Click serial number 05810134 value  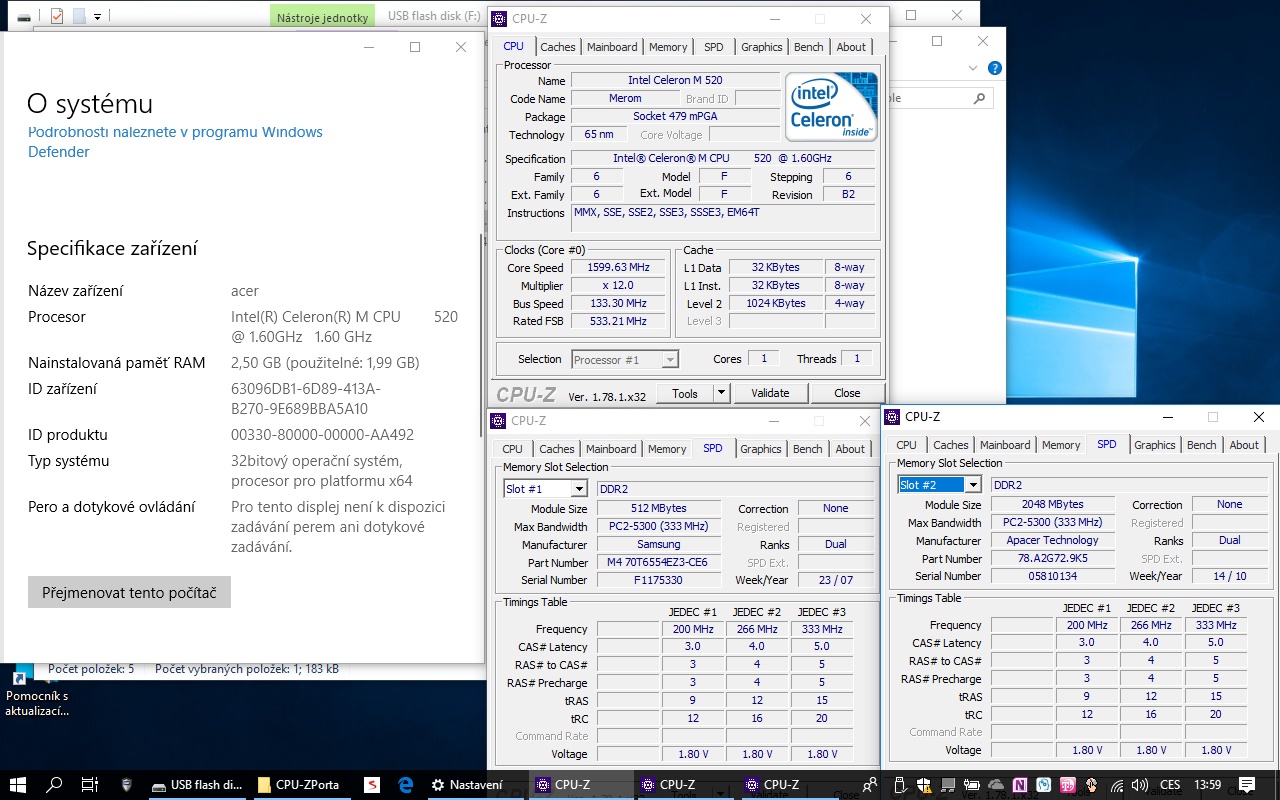point(1052,576)
